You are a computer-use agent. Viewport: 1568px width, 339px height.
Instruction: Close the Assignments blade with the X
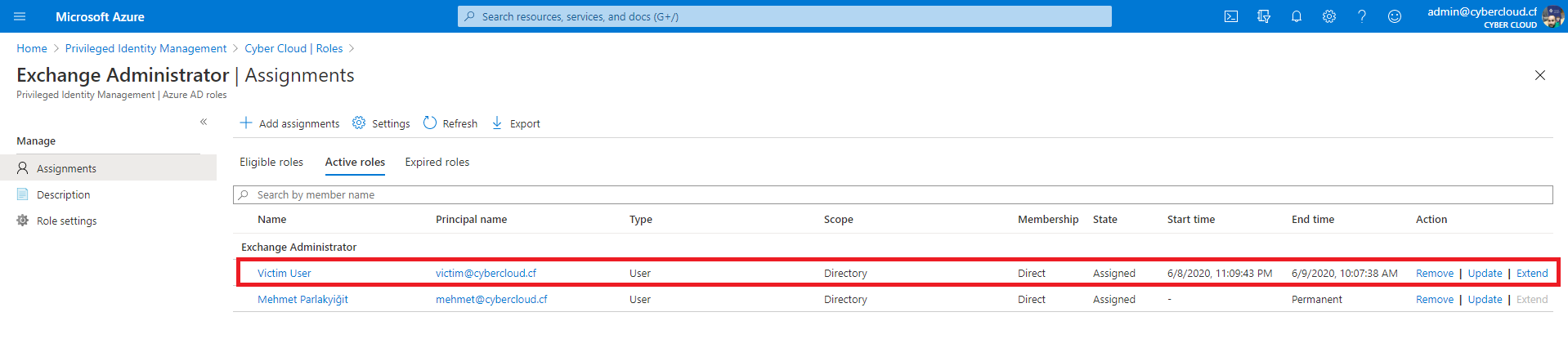coord(1540,75)
